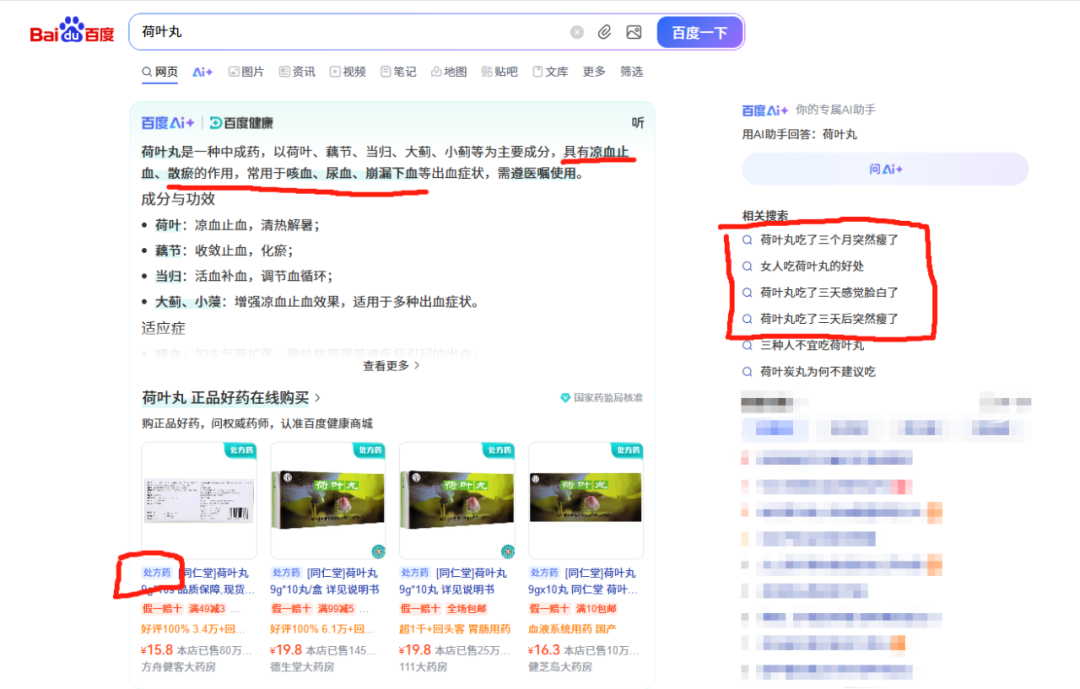Click the 16.3 yuan price
Viewport: 1080px width, 689px height.
(x=544, y=650)
